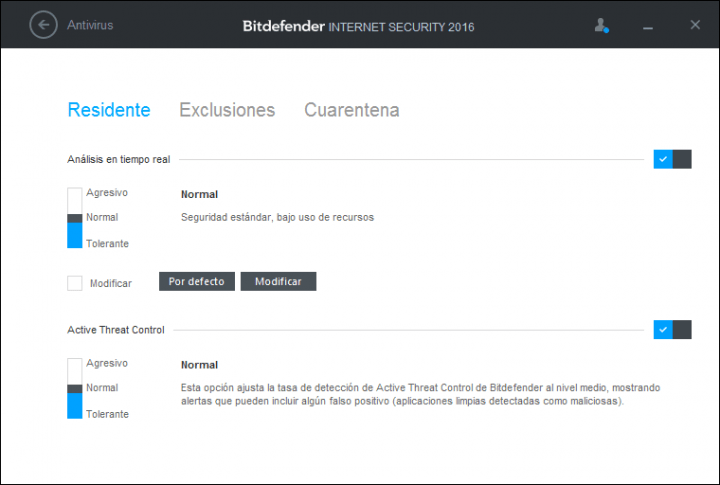Click the Bitdefender Internet Security 2016 title

[x=358, y=26]
